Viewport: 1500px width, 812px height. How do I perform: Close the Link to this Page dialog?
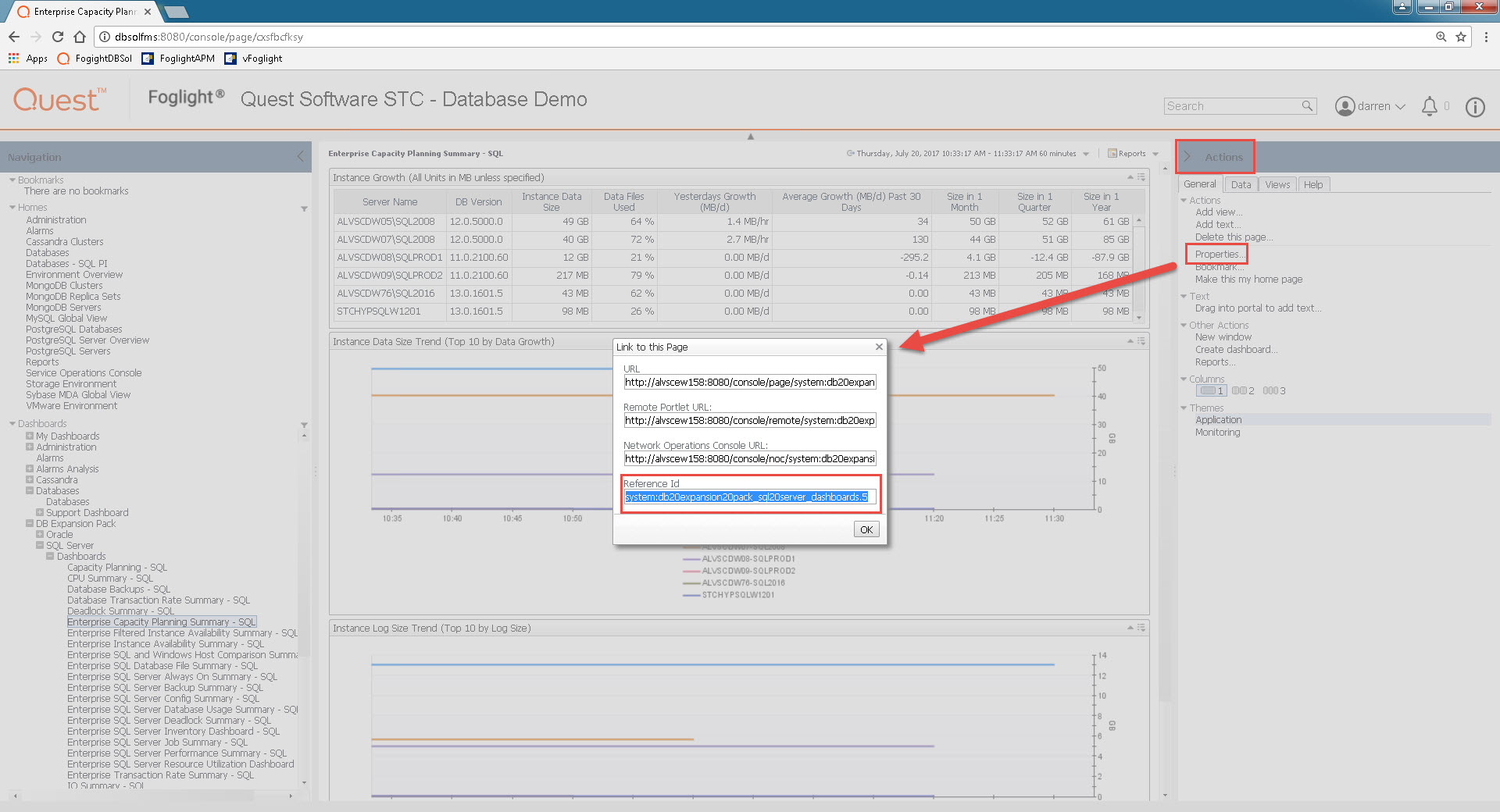click(x=879, y=347)
